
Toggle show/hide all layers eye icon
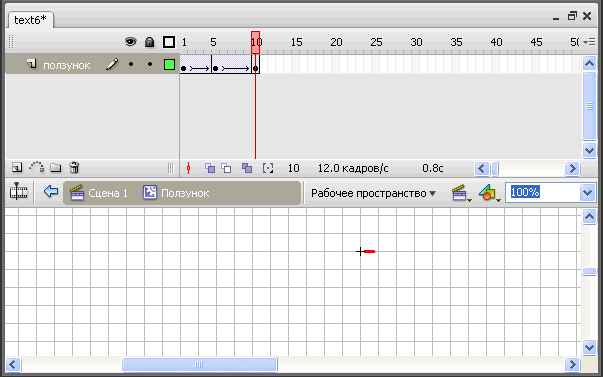pyautogui.click(x=131, y=42)
